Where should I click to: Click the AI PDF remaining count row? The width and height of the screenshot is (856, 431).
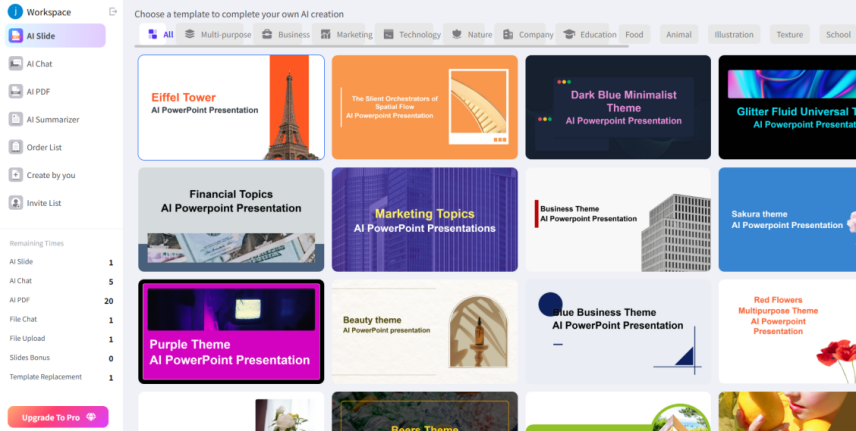click(61, 300)
